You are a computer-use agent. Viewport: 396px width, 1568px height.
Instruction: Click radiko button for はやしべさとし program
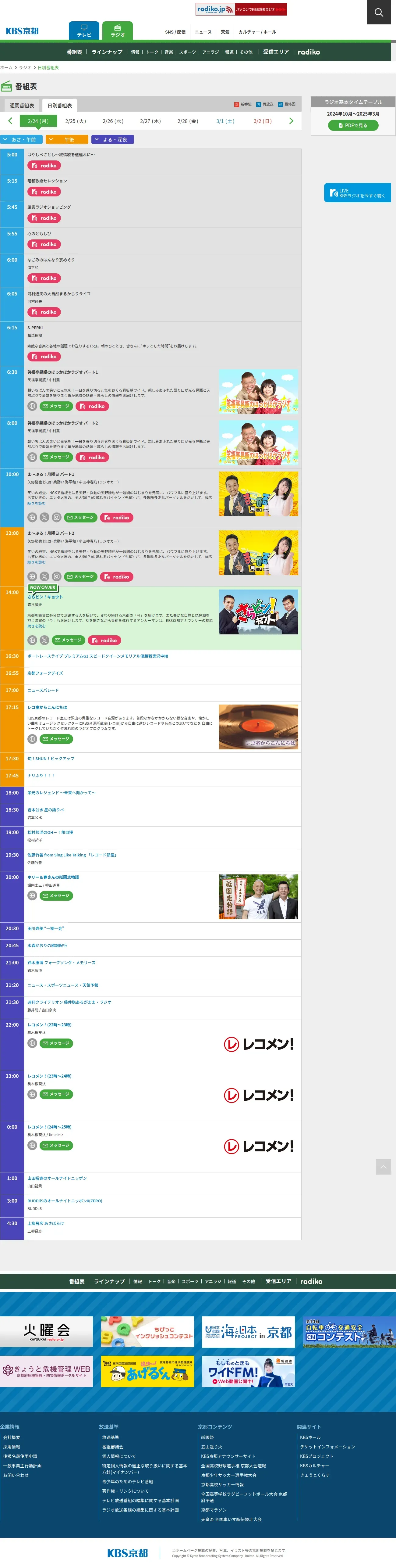(44, 166)
